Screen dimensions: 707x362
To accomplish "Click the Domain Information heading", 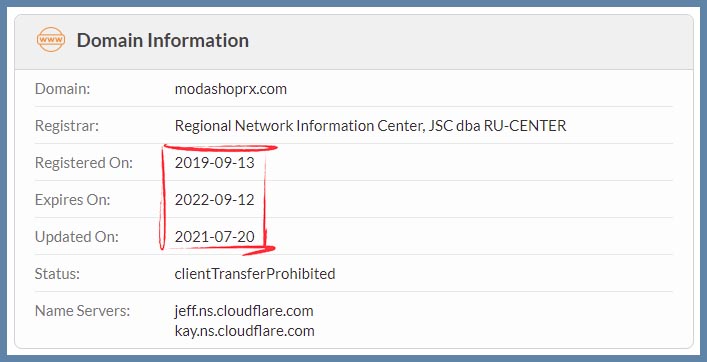I will (x=163, y=40).
